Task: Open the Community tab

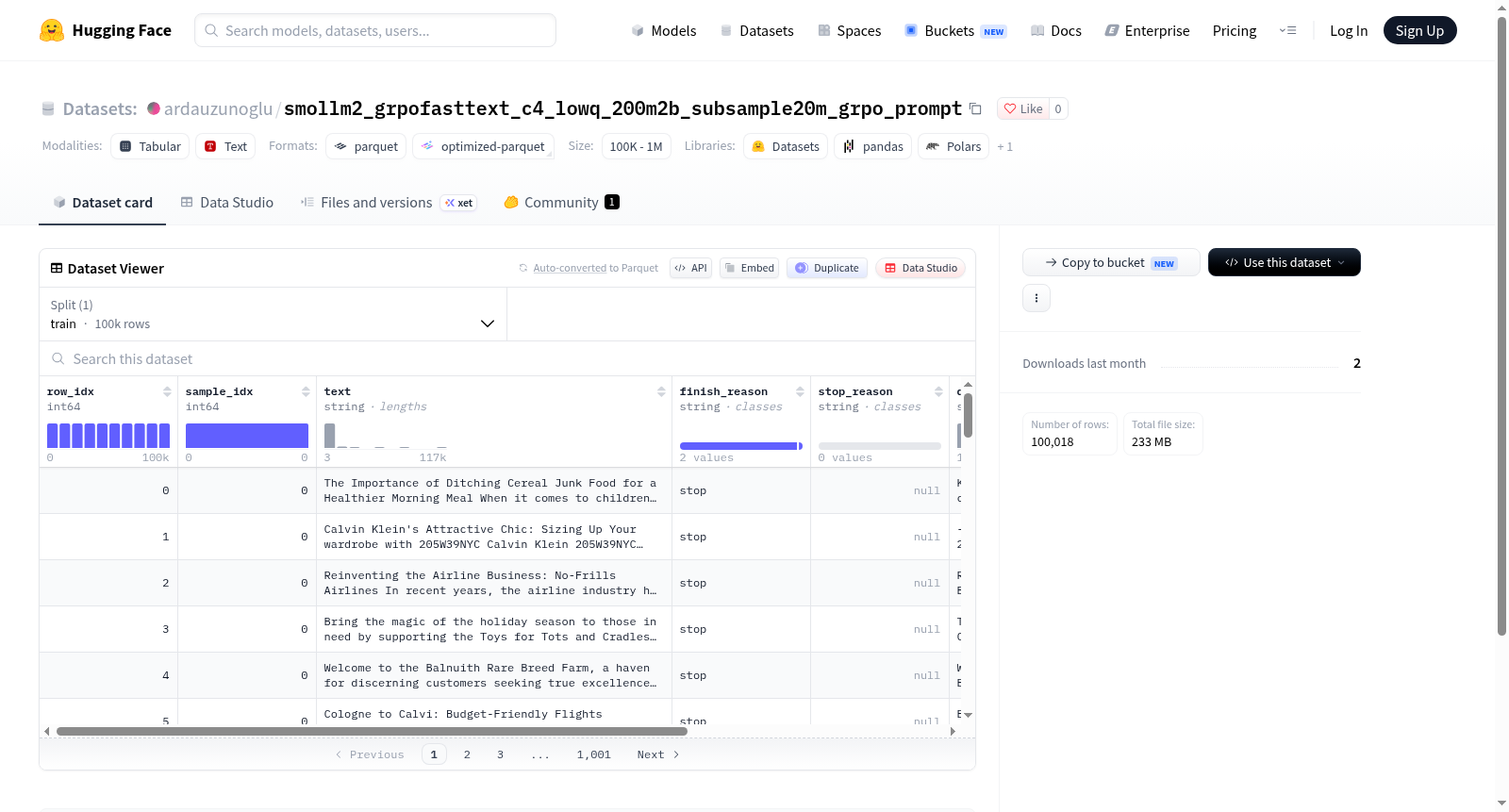Action: [561, 202]
